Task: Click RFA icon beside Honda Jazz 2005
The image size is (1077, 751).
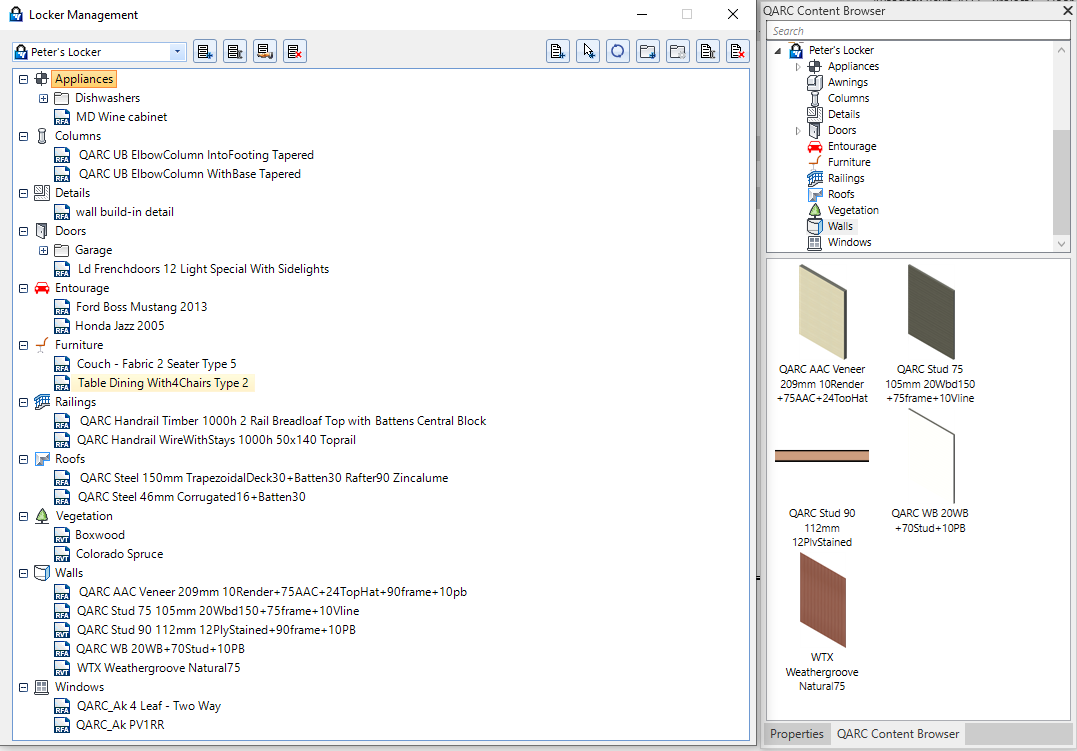Action: click(x=62, y=326)
